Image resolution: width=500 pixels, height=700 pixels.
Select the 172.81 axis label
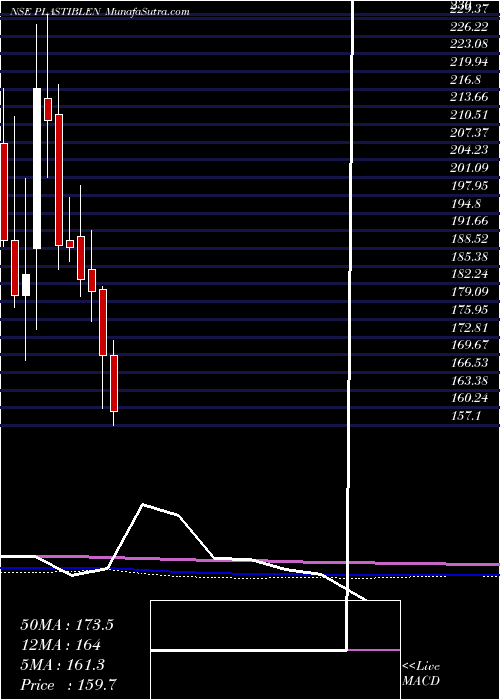point(471,328)
